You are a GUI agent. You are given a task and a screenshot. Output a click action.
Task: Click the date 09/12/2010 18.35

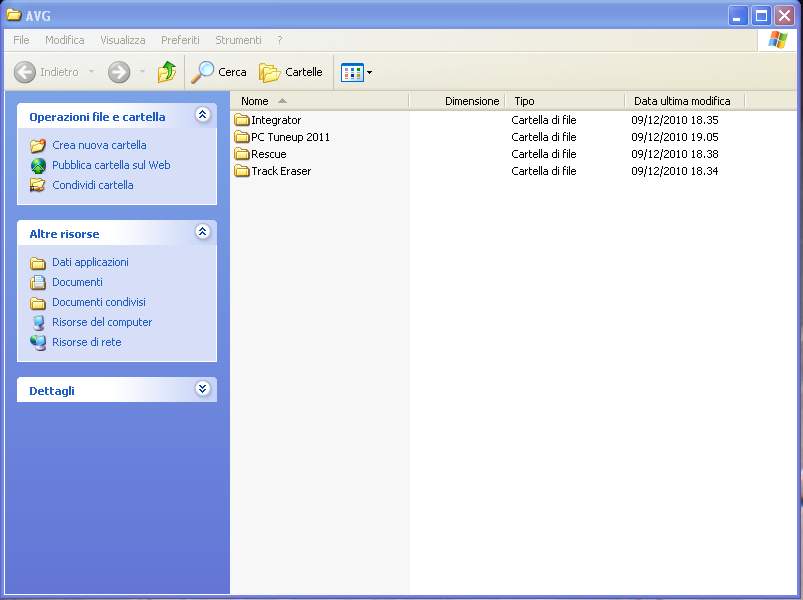(675, 120)
